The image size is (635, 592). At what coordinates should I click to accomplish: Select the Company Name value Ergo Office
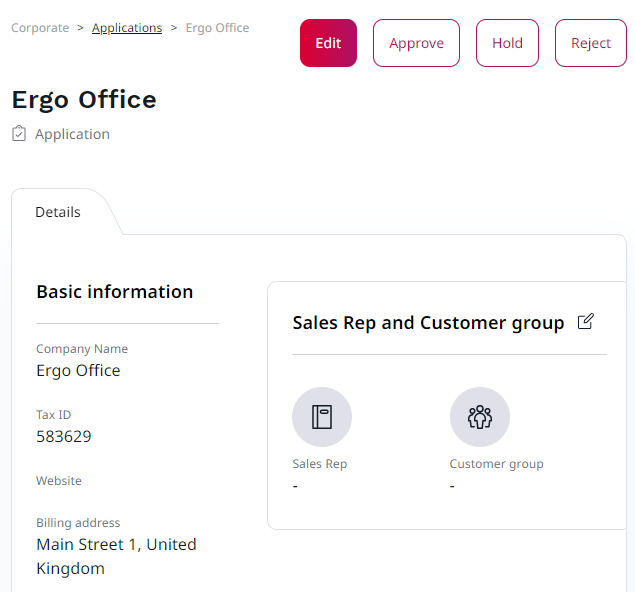[78, 370]
